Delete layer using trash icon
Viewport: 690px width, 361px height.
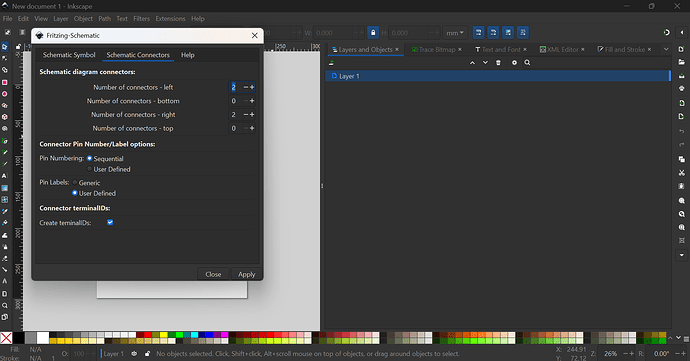click(498, 63)
